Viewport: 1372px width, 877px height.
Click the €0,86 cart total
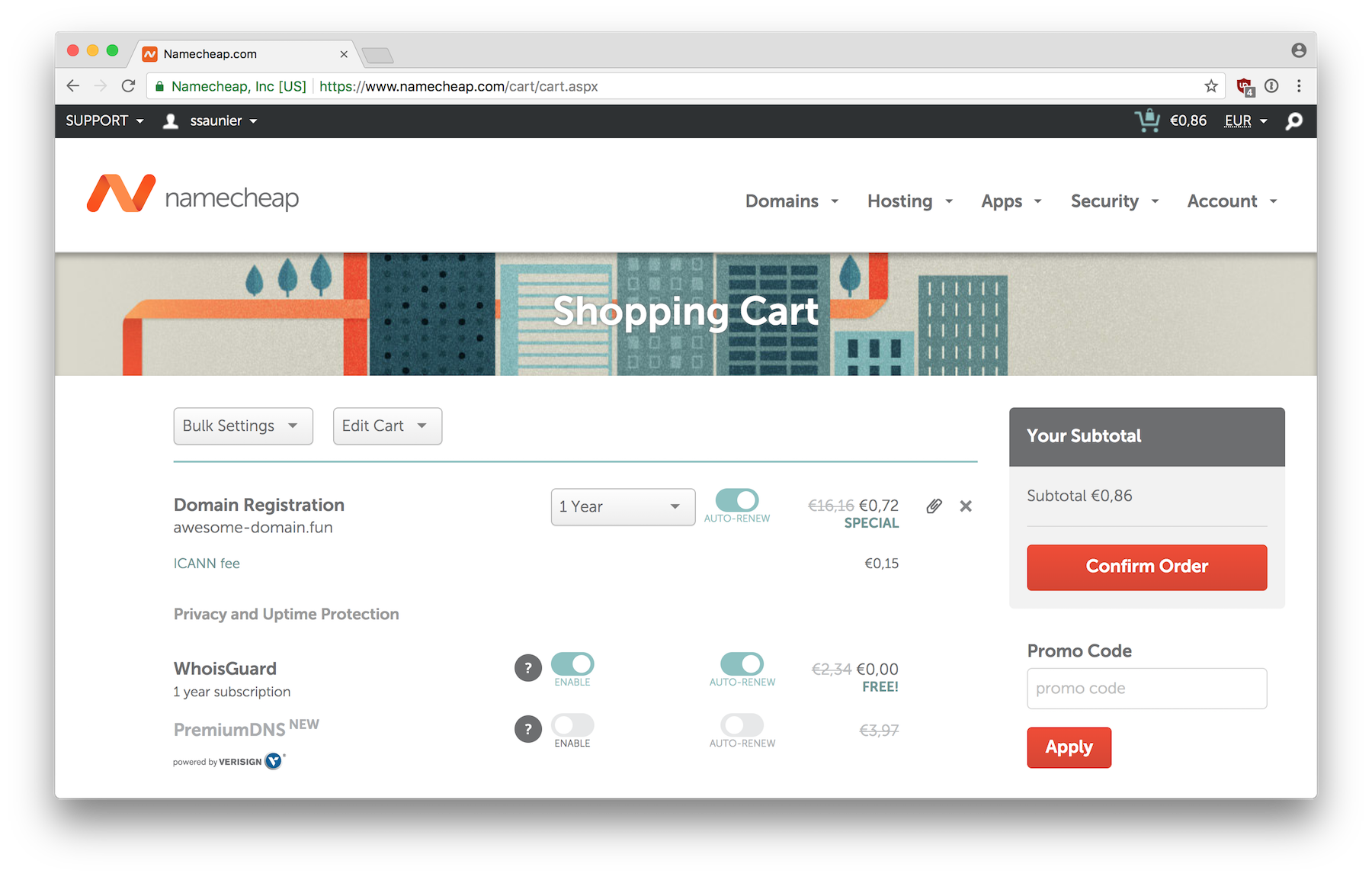point(1188,120)
